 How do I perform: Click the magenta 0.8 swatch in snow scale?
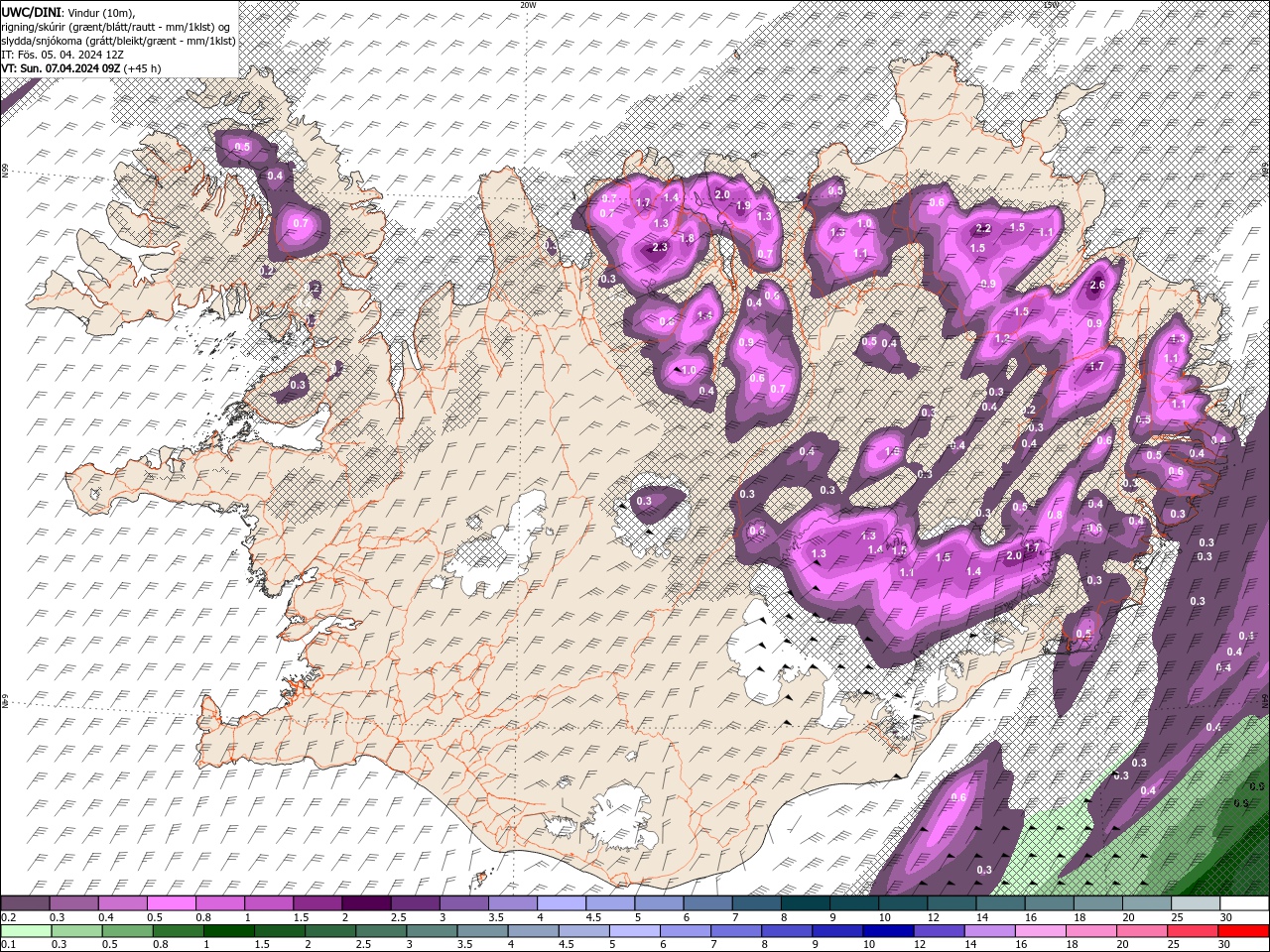[220, 903]
